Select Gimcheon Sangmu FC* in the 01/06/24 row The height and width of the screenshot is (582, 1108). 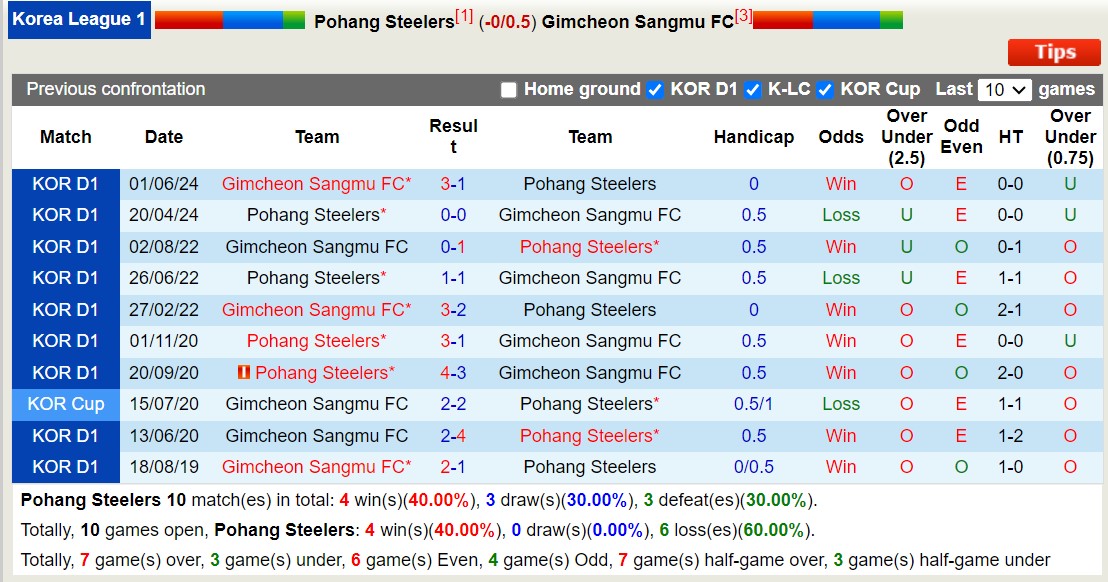point(317,184)
